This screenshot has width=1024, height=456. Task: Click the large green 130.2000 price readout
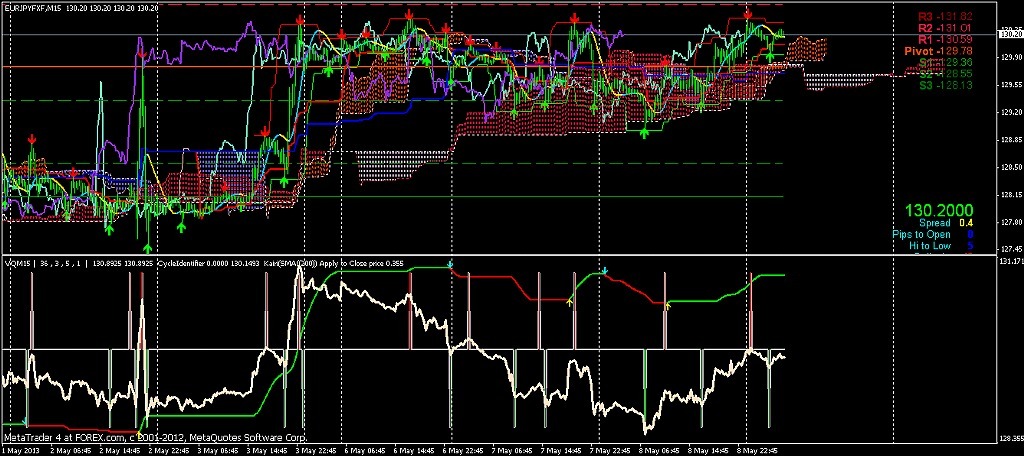click(939, 211)
